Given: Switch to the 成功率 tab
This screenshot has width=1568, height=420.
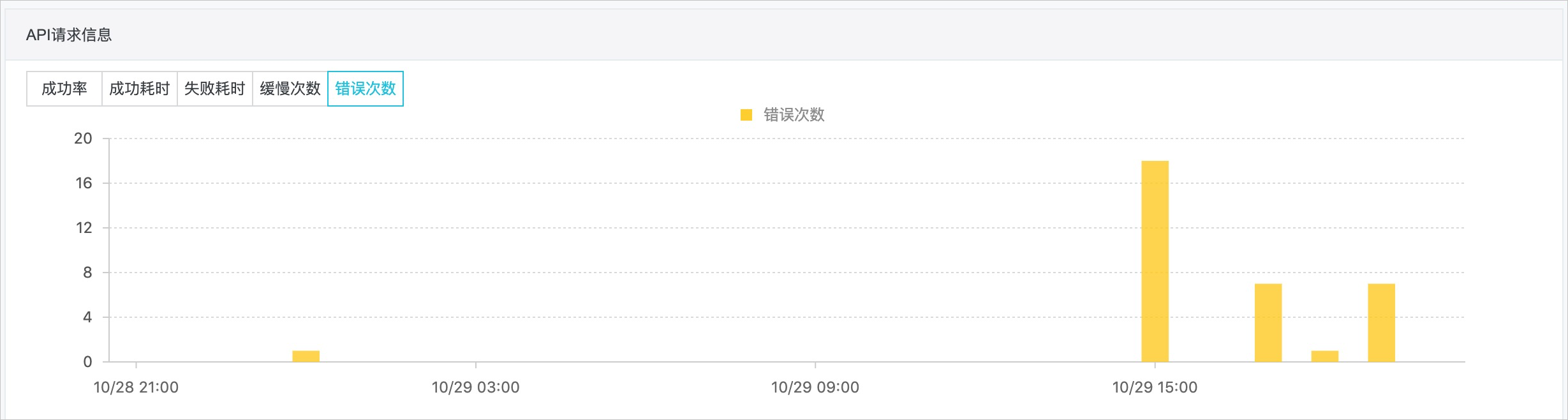Looking at the screenshot, I should 64,89.
